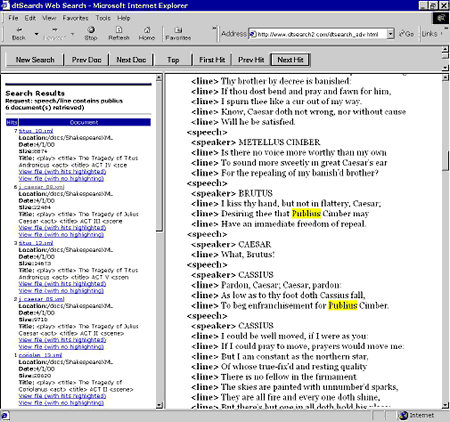The image size is (450, 422).
Task: Click into the Address URL field
Action: (x=318, y=34)
